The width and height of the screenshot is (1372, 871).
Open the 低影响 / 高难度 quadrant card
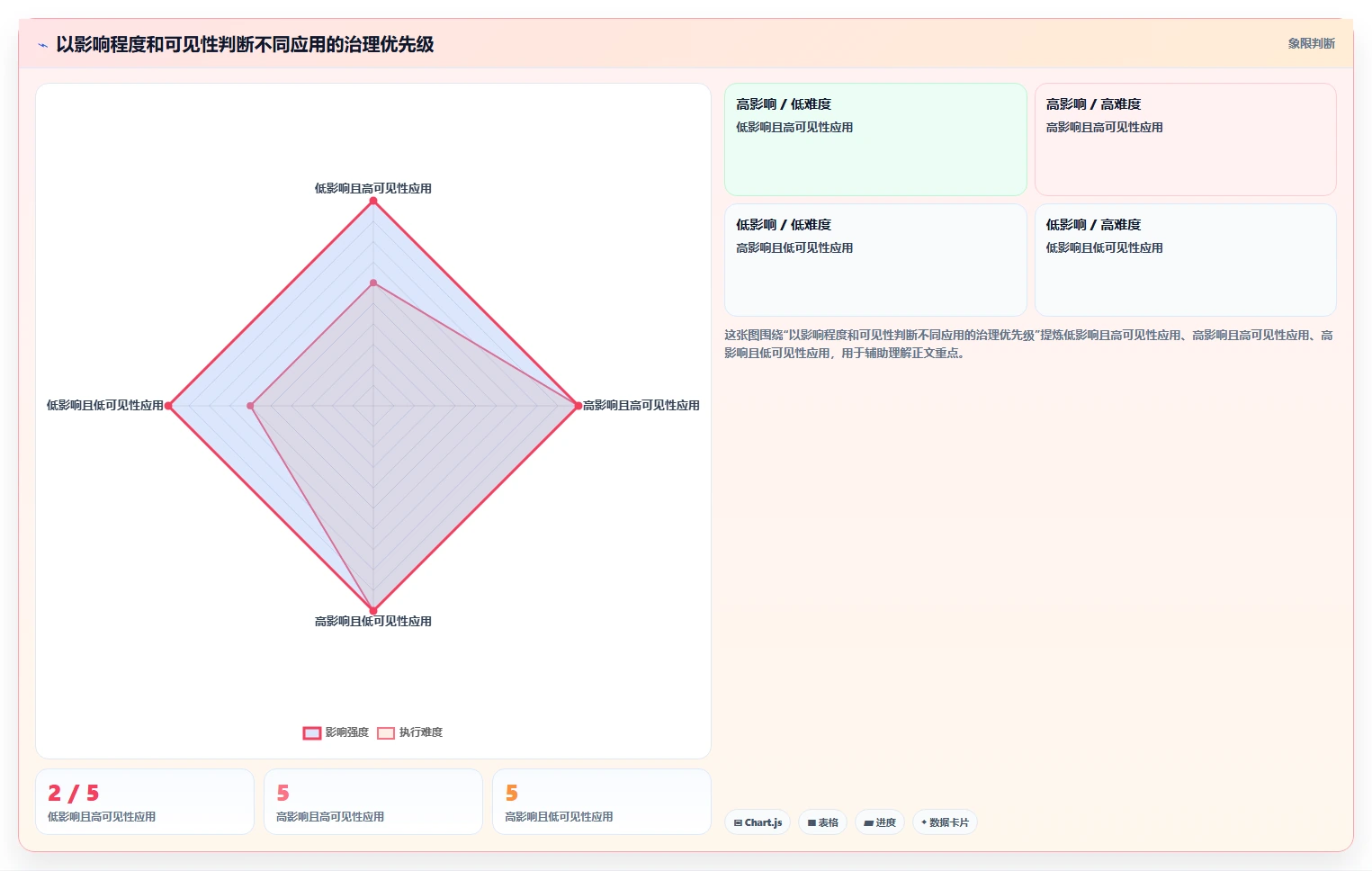pyautogui.click(x=1186, y=260)
